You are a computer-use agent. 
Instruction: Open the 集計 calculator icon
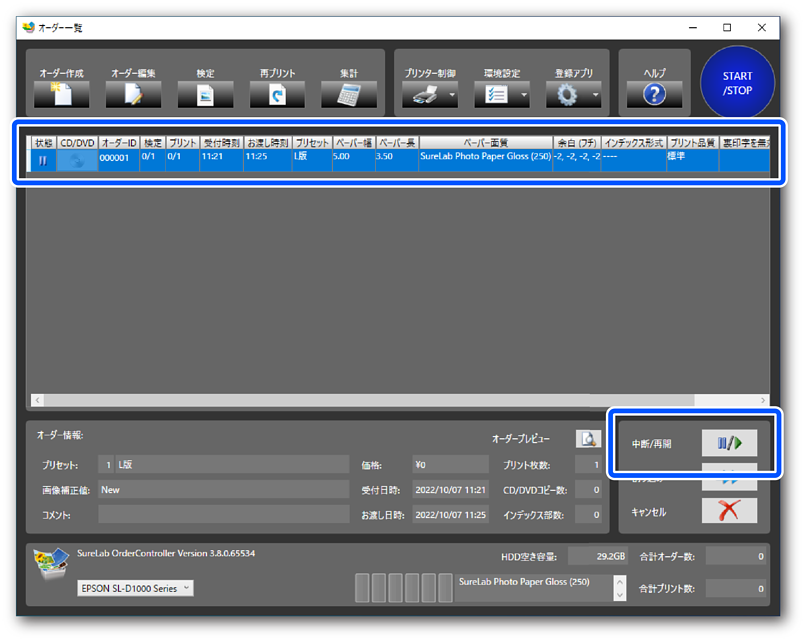349,95
